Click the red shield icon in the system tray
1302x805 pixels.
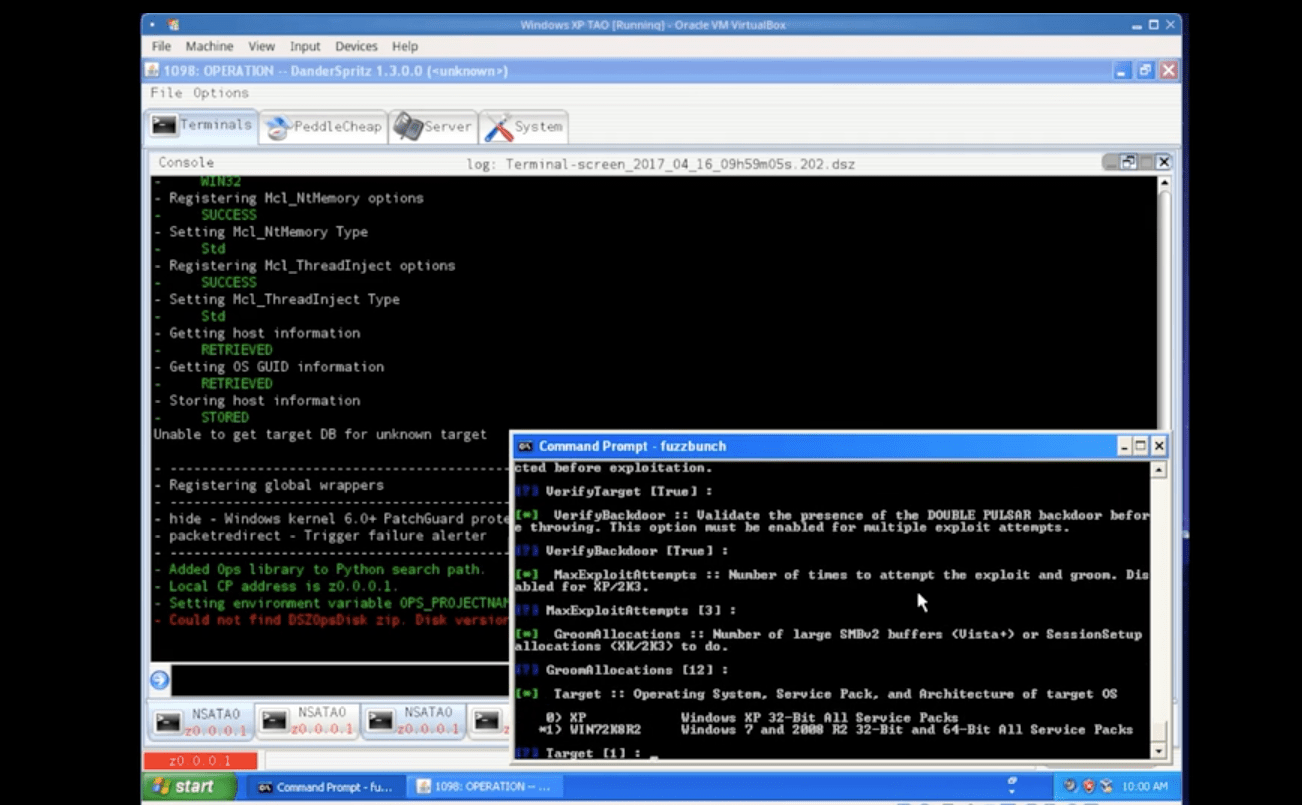click(x=1086, y=786)
